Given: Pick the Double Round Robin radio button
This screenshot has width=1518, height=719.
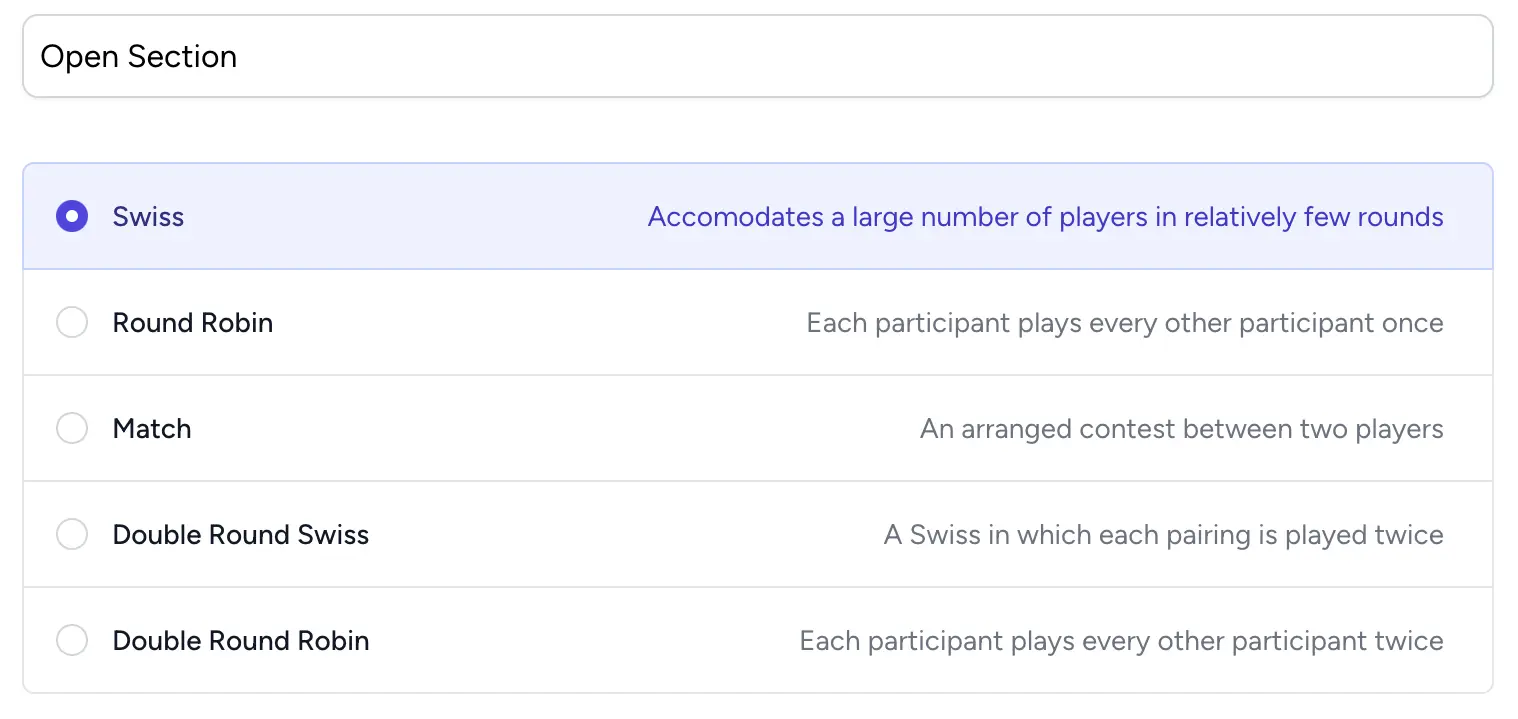Looking at the screenshot, I should click(72, 641).
